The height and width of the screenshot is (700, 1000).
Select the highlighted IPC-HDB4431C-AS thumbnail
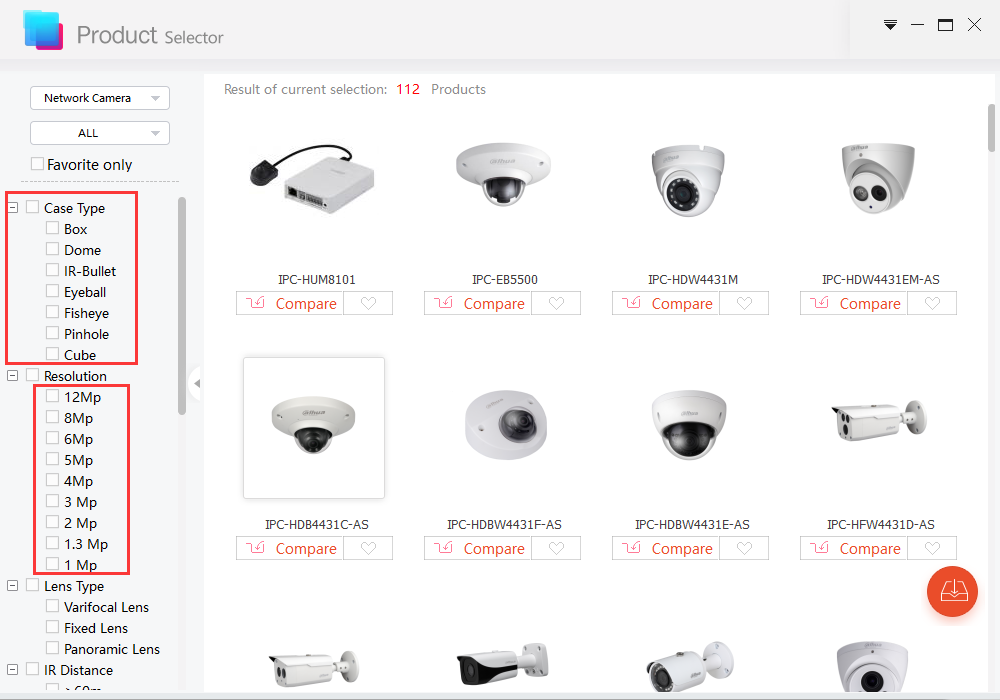[x=314, y=427]
